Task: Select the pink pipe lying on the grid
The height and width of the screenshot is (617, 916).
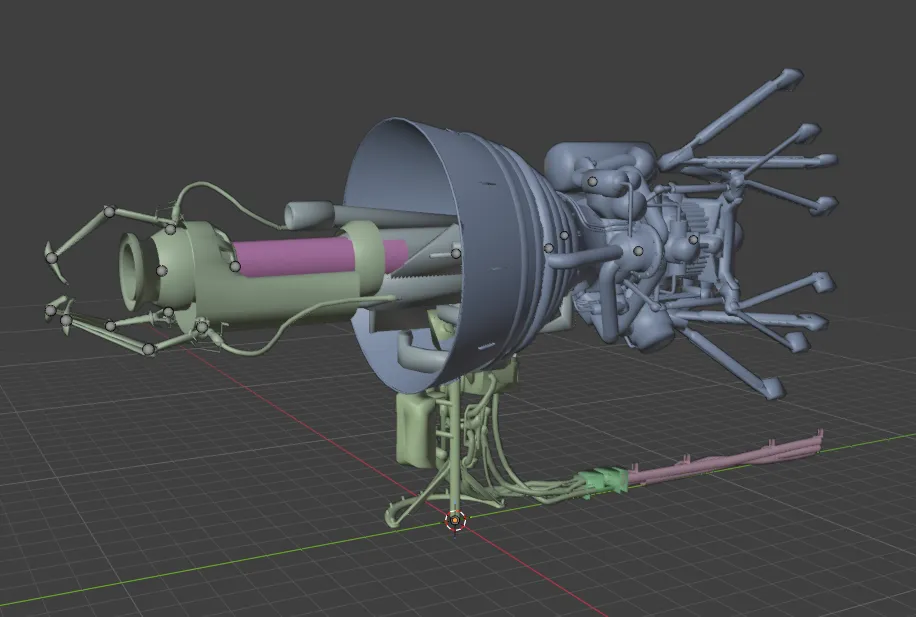Action: [724, 458]
